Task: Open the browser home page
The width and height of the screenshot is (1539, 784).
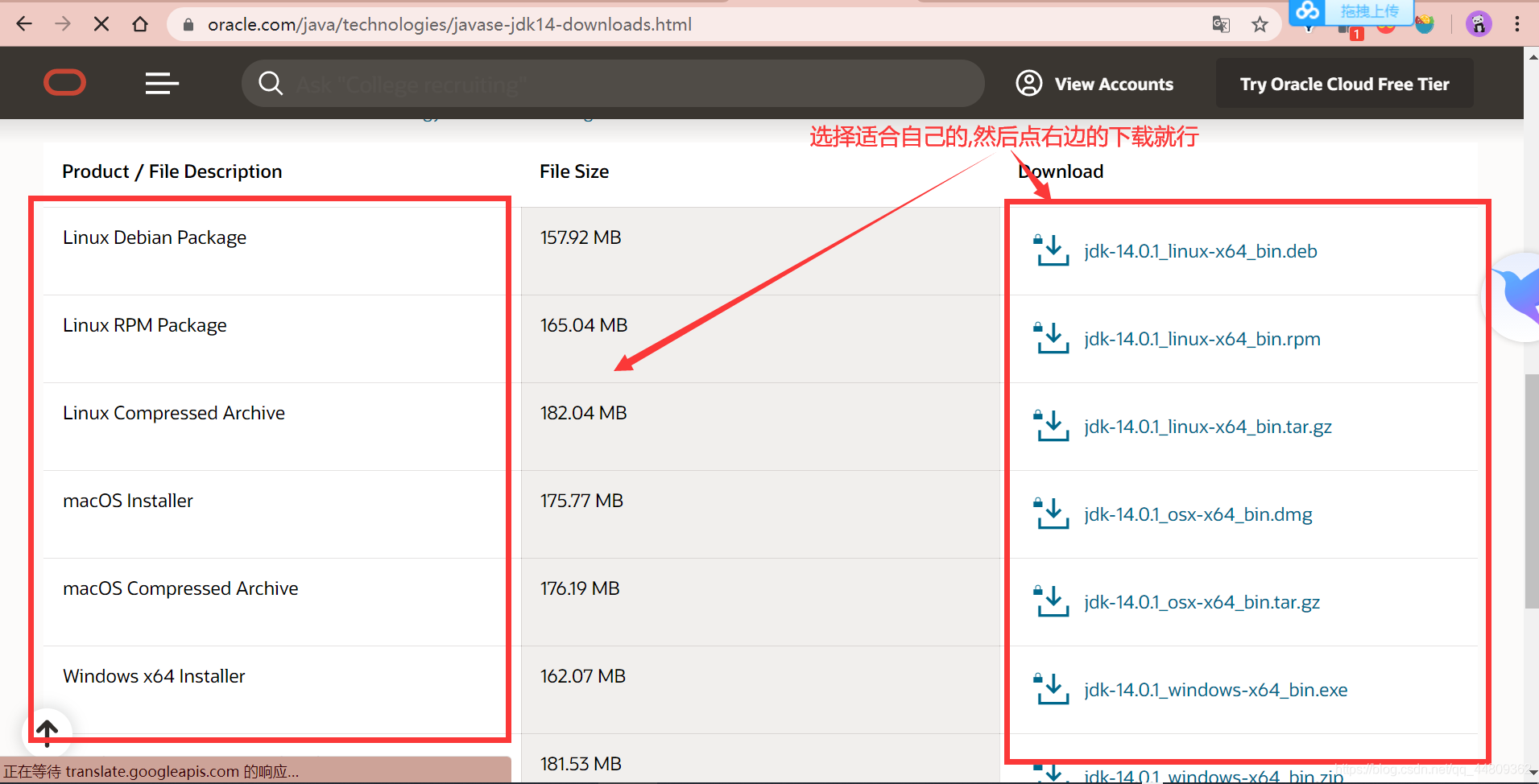Action: click(x=140, y=24)
